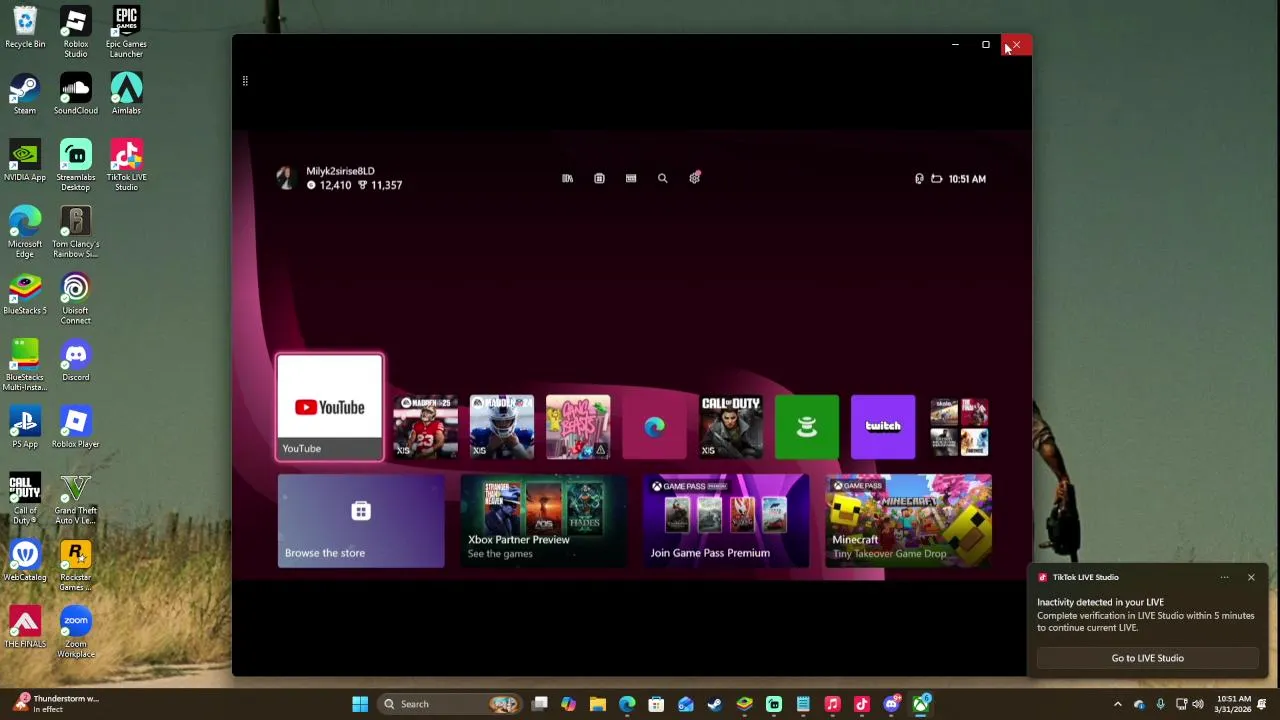Open Xbox Partner Preview card
Screen dimensions: 1280x720
point(544,521)
